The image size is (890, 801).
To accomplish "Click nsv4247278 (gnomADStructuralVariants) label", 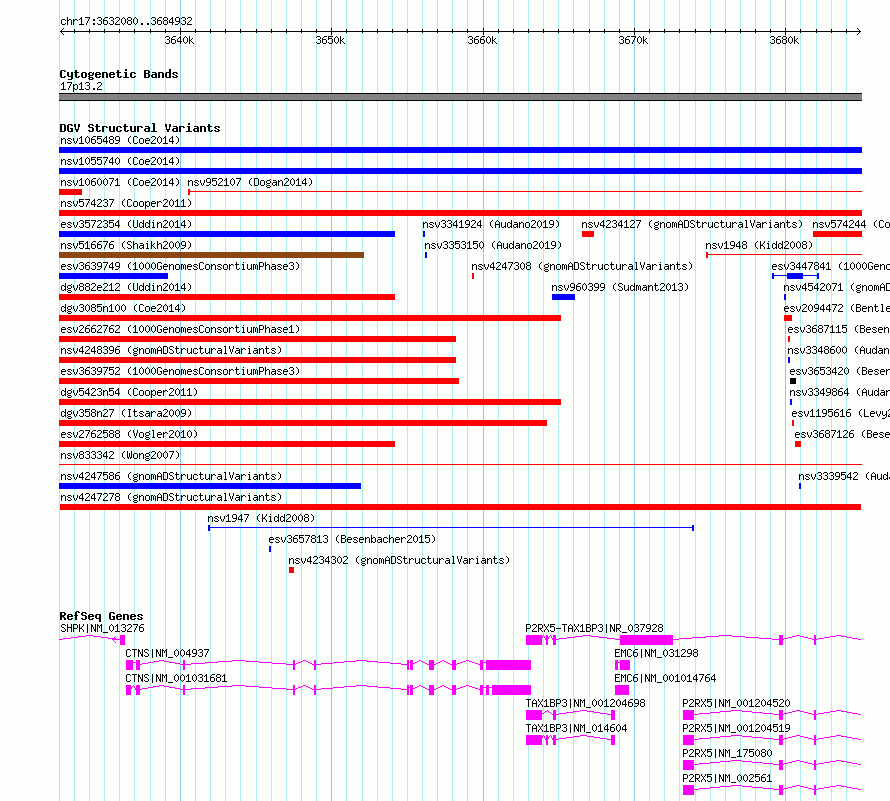I will click(x=171, y=497).
